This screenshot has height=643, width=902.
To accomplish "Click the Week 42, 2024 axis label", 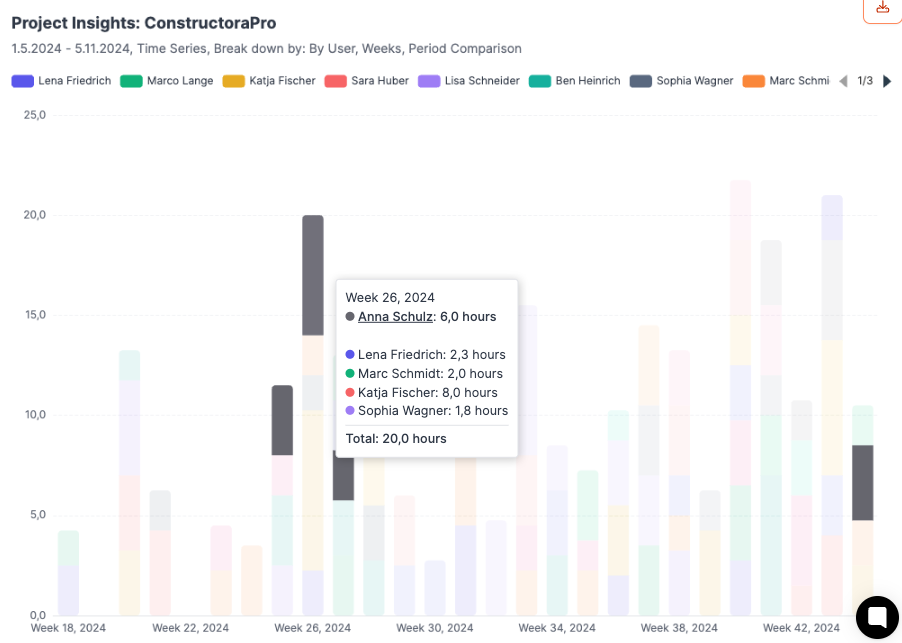I will tap(801, 628).
